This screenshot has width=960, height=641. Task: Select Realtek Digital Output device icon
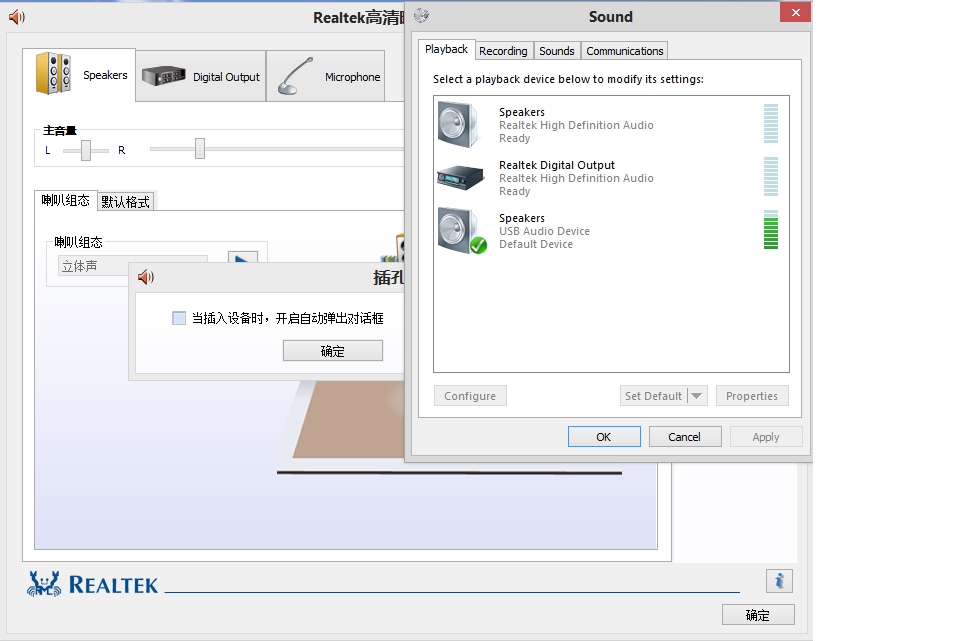click(460, 178)
